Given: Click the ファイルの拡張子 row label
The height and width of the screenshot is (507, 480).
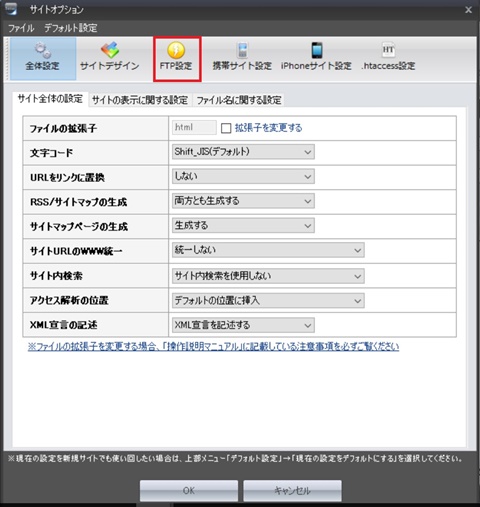Looking at the screenshot, I should pyautogui.click(x=63, y=128).
